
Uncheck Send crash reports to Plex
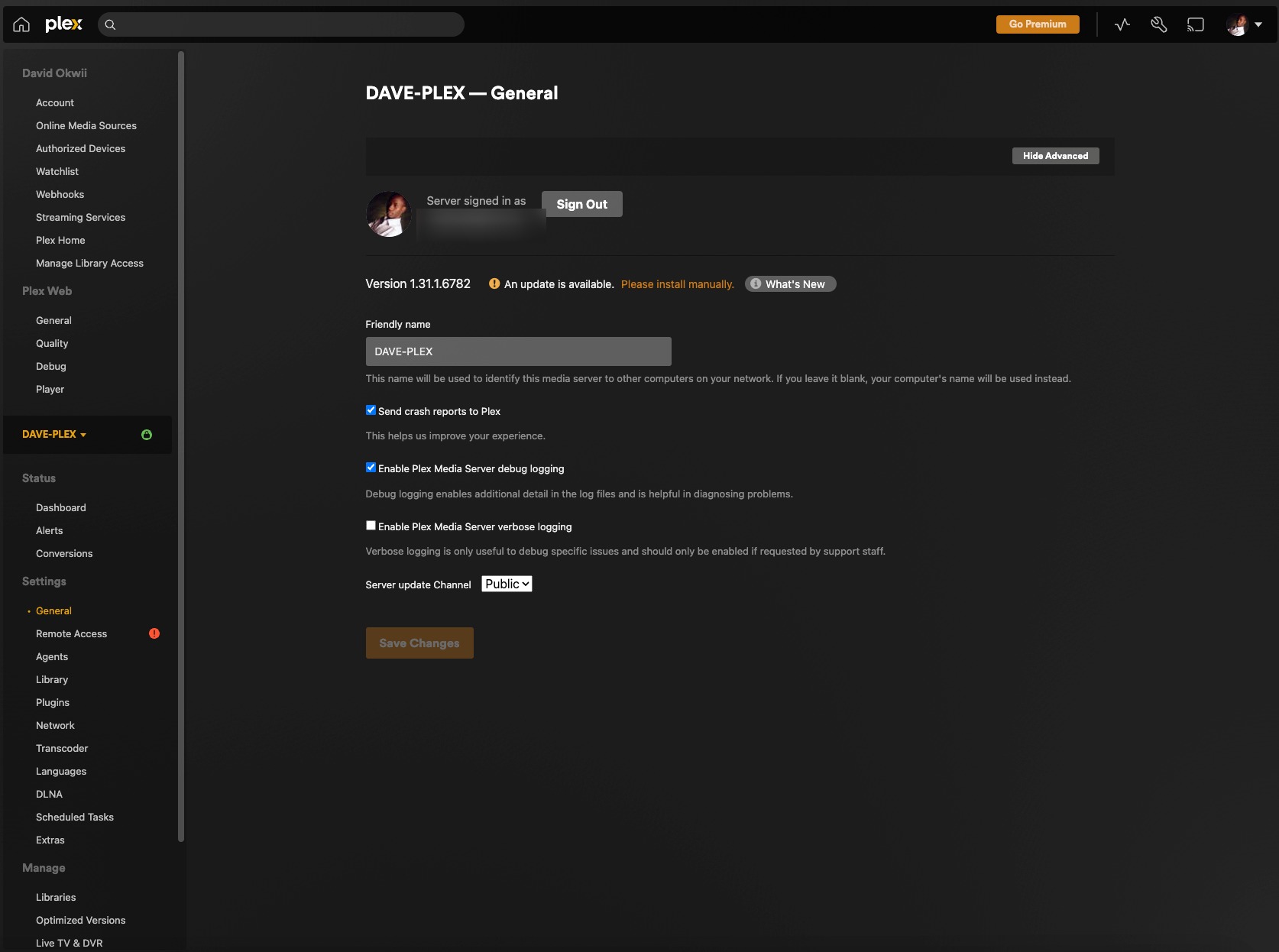click(x=371, y=410)
